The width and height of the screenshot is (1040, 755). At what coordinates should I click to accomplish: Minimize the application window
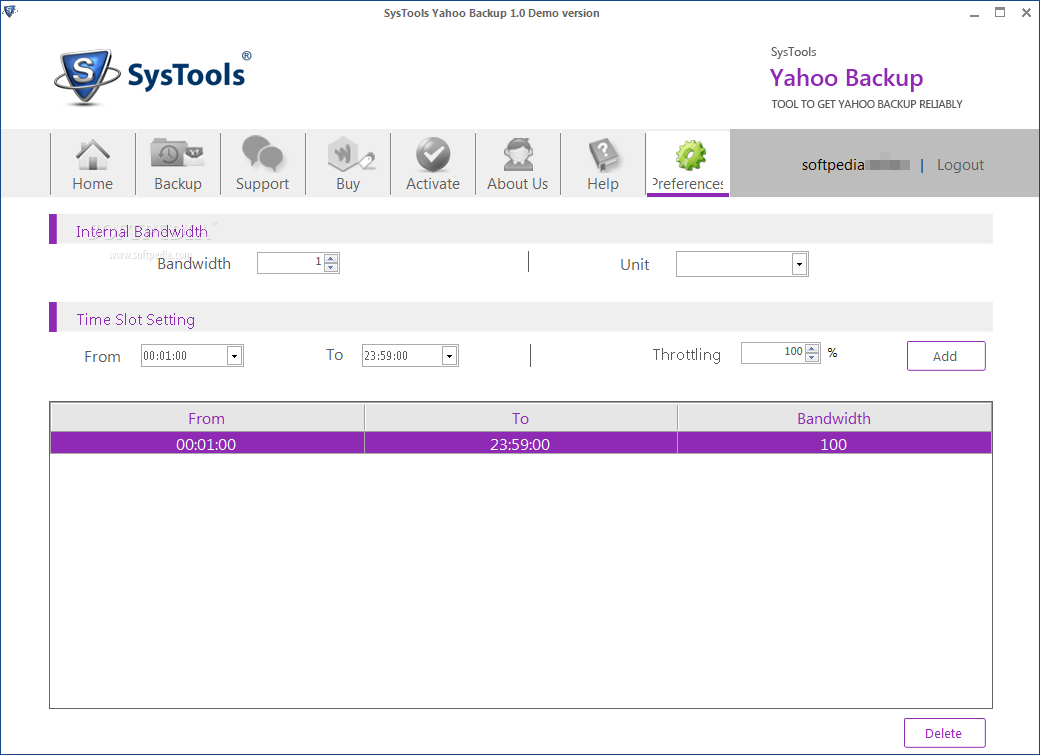974,13
